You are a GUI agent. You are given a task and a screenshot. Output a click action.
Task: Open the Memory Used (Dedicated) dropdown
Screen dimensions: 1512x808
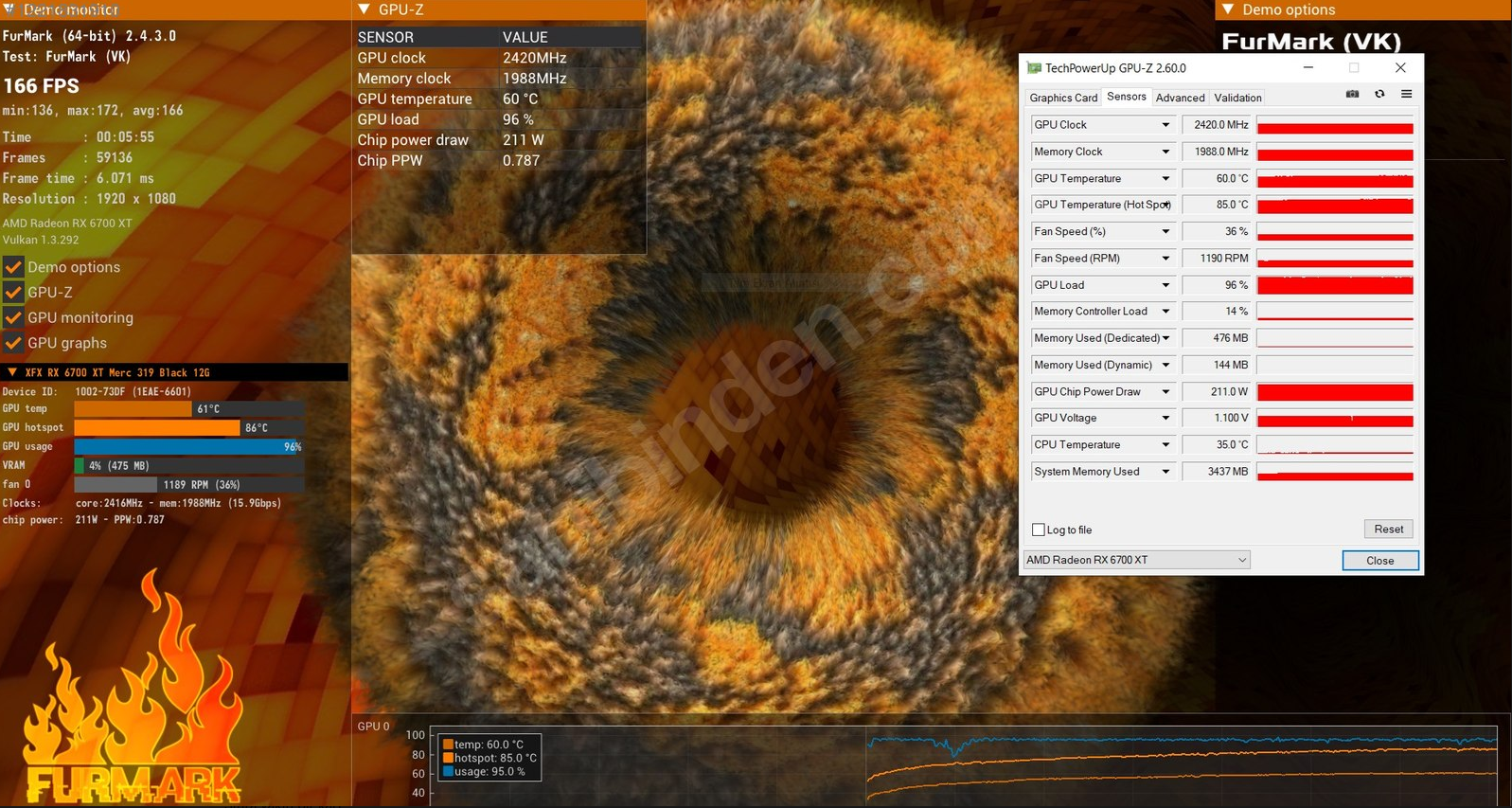click(1165, 338)
